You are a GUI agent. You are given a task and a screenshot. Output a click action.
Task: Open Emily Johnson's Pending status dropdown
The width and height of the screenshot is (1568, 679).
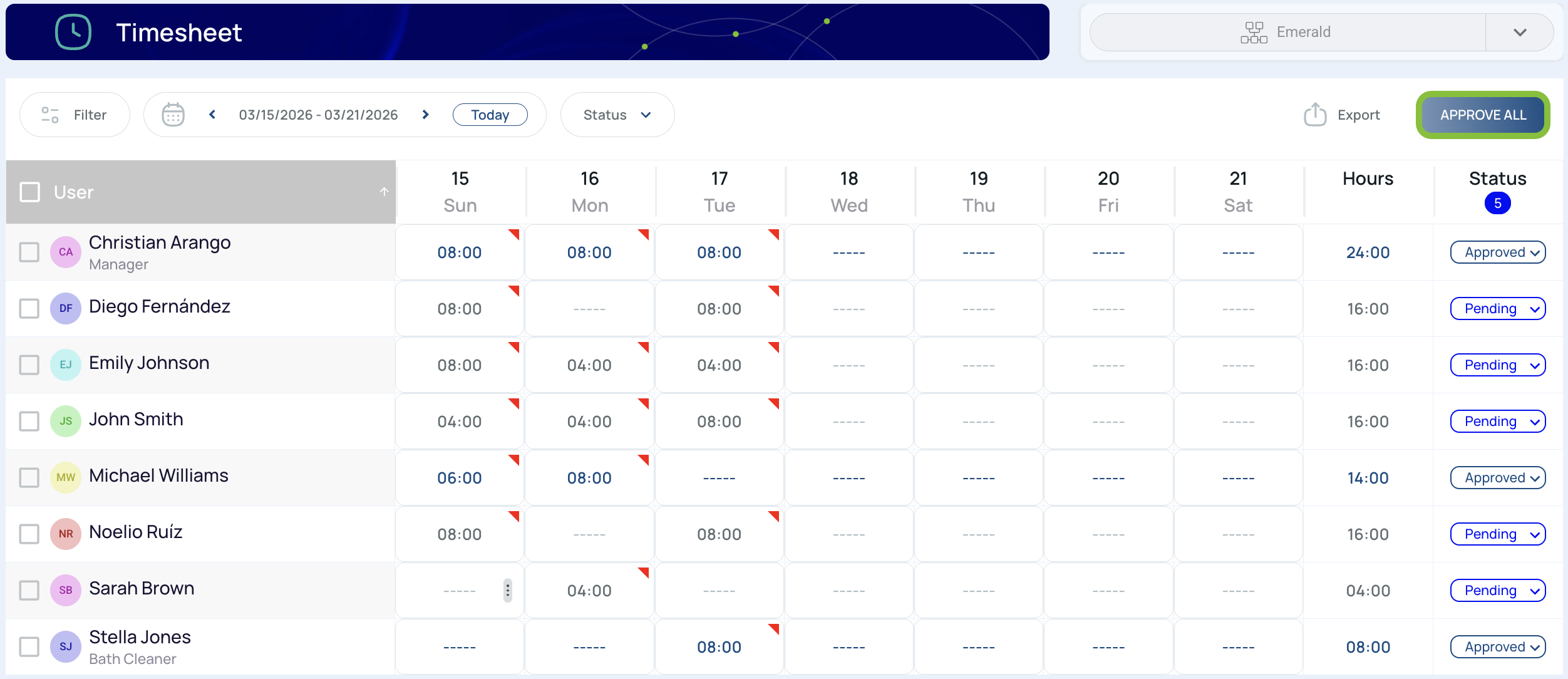tap(1498, 365)
